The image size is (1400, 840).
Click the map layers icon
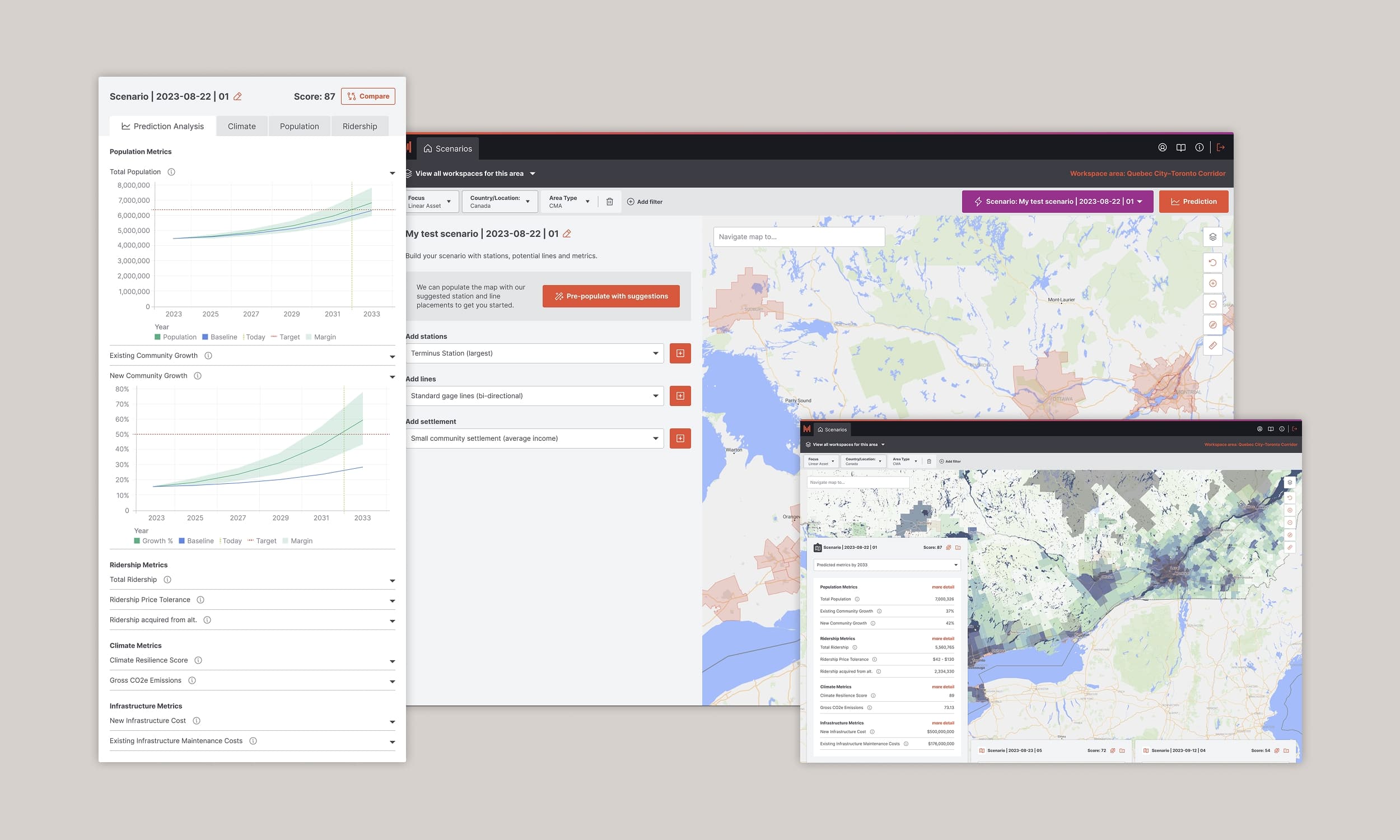[x=1212, y=237]
